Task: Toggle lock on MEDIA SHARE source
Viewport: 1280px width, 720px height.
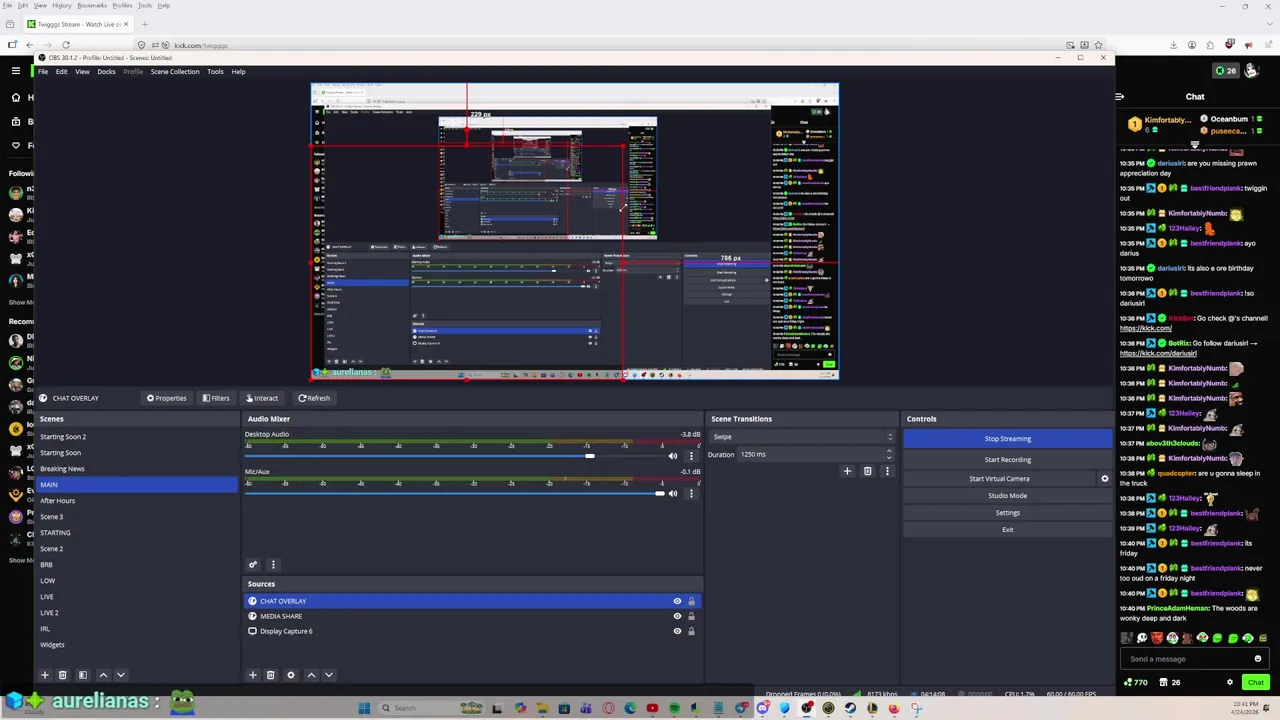Action: (x=691, y=616)
